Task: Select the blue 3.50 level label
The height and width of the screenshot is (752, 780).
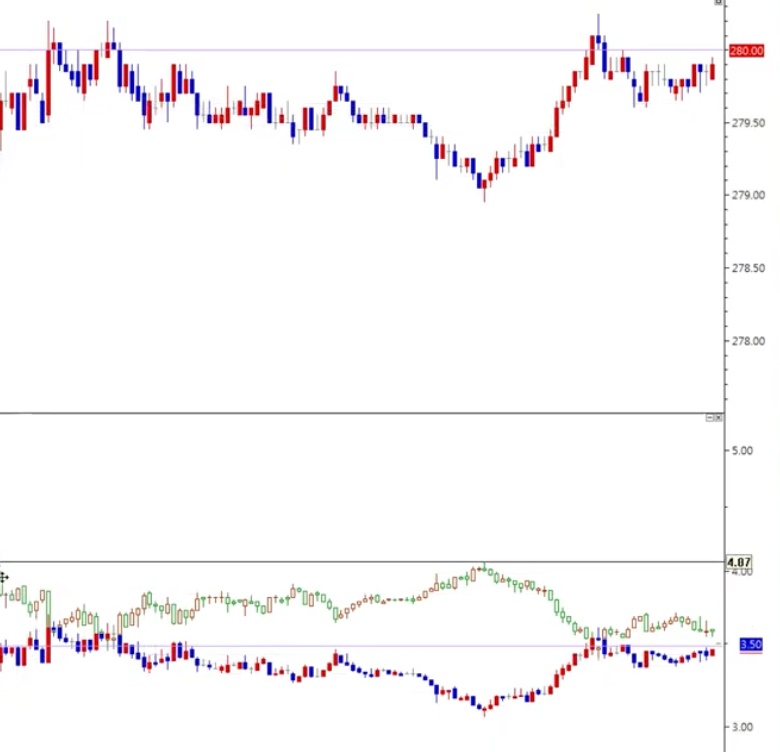Action: (750, 645)
